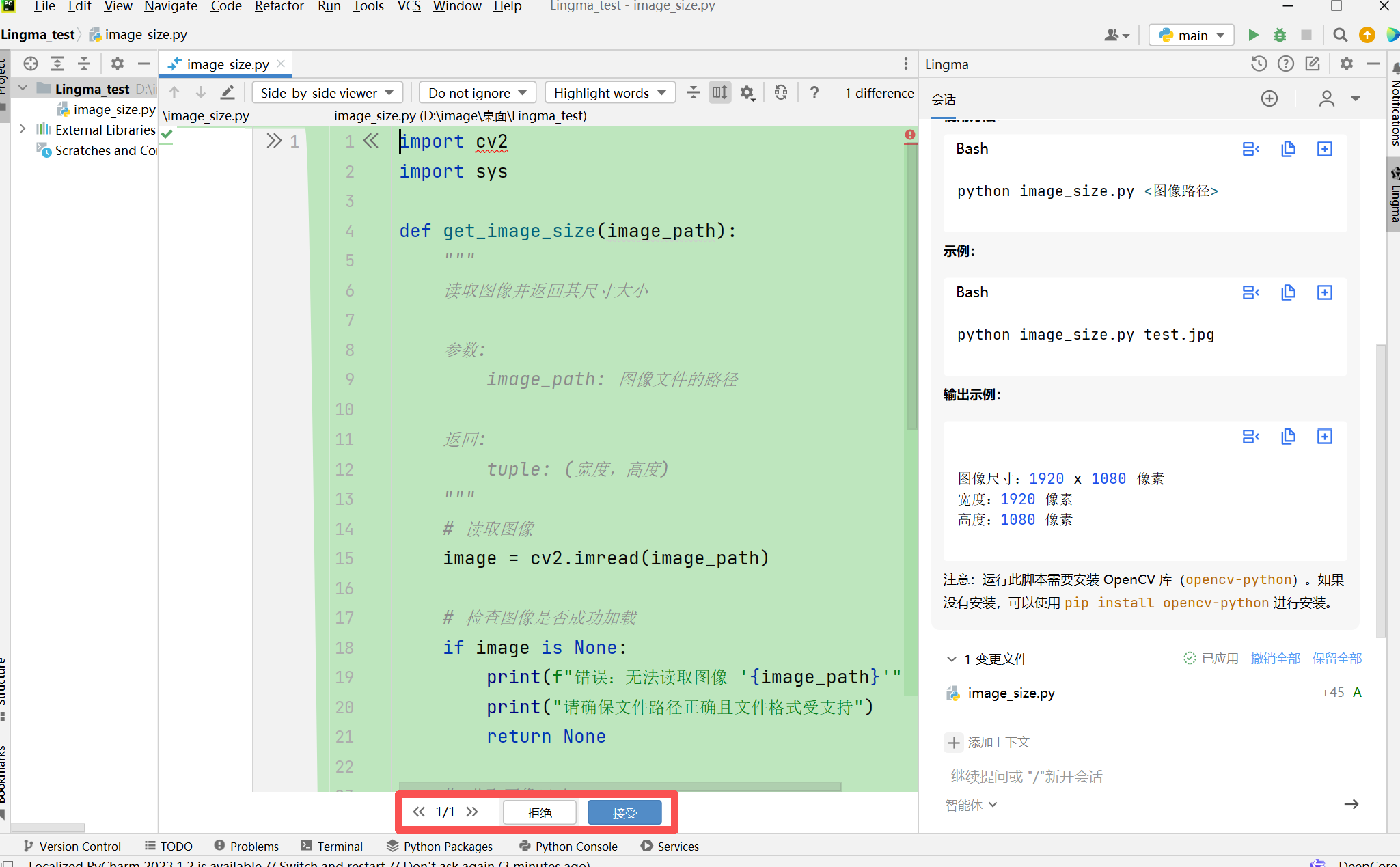Accept change with double-arrow at line 1

(274, 141)
